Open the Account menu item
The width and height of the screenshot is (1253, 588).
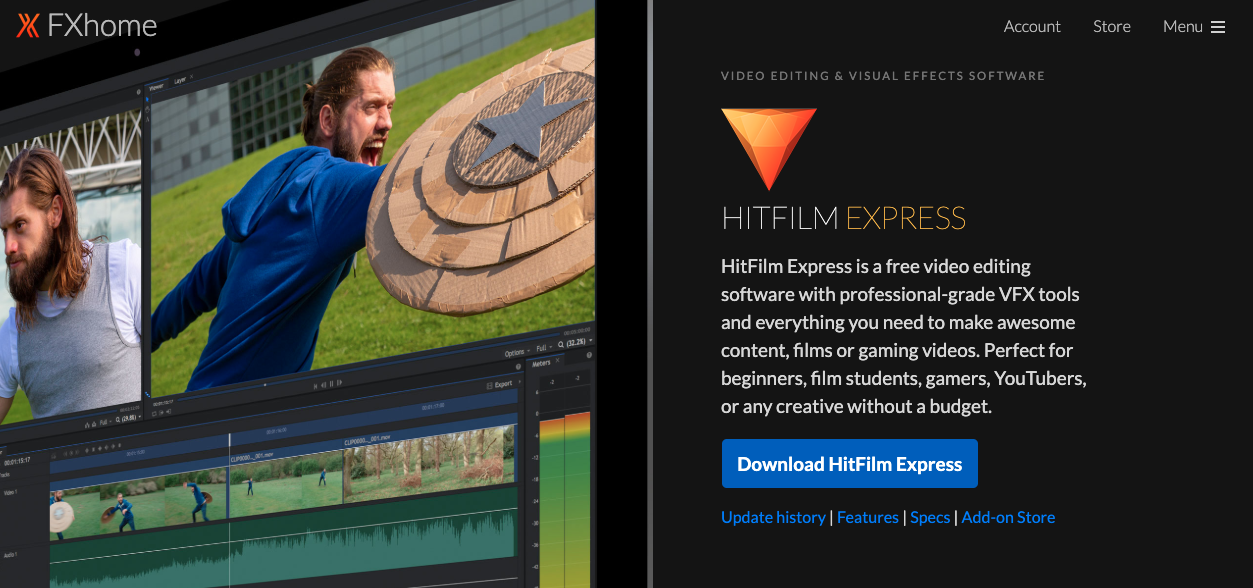[1032, 26]
